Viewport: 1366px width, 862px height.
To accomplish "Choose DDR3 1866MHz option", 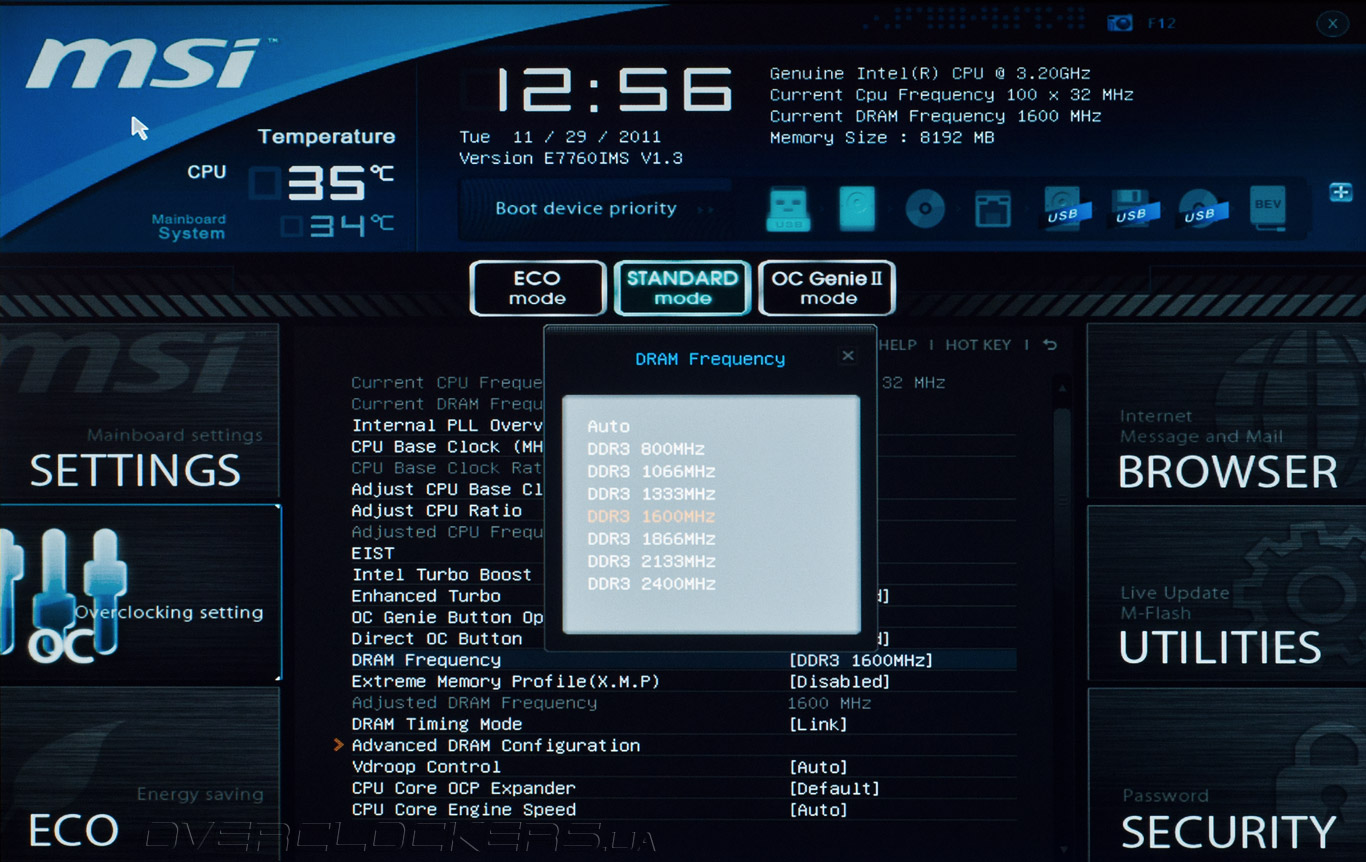I will (651, 539).
